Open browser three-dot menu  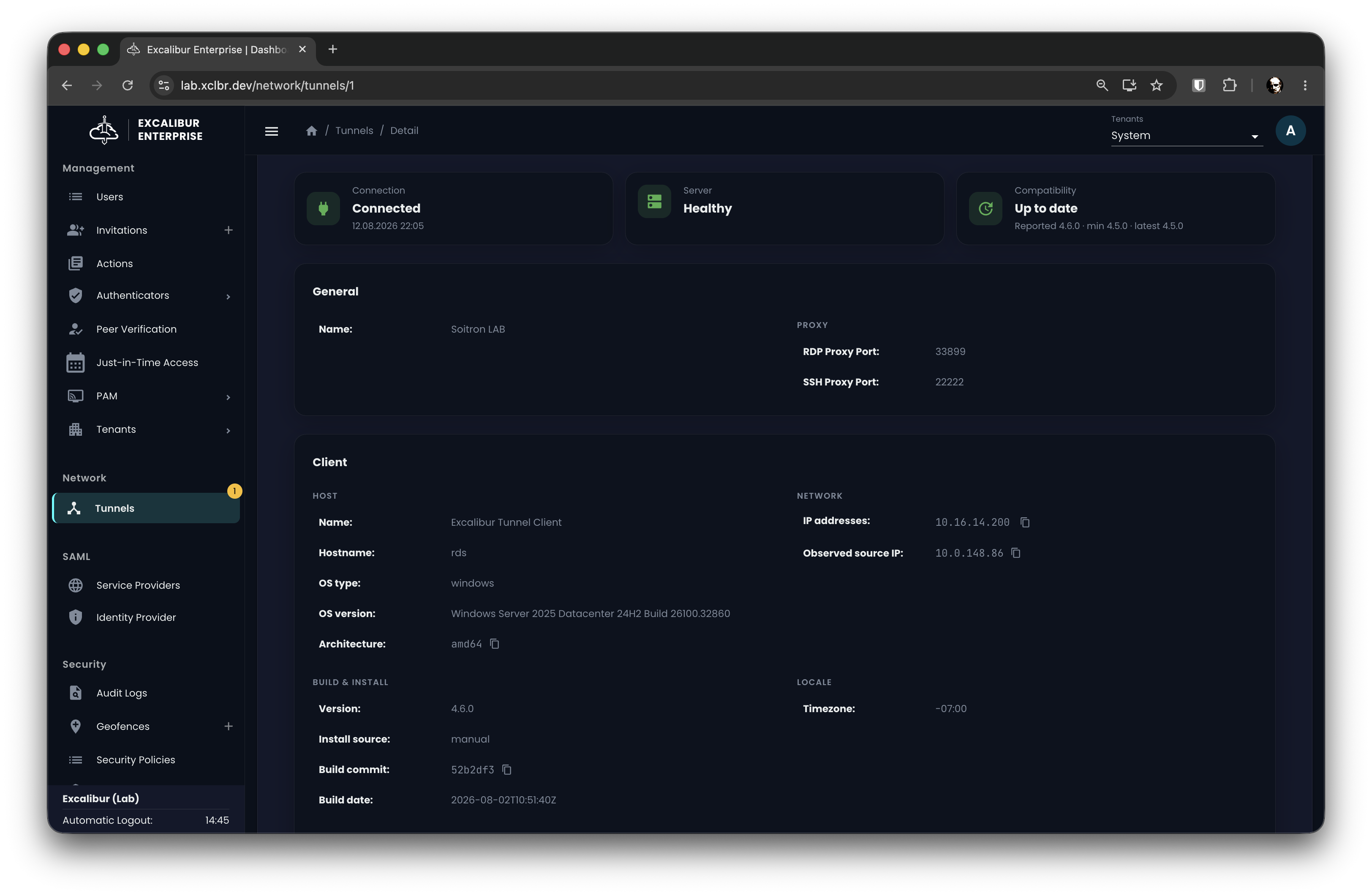pos(1305,85)
